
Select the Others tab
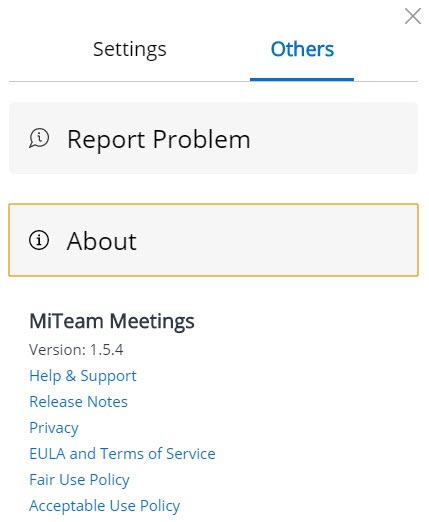[302, 49]
